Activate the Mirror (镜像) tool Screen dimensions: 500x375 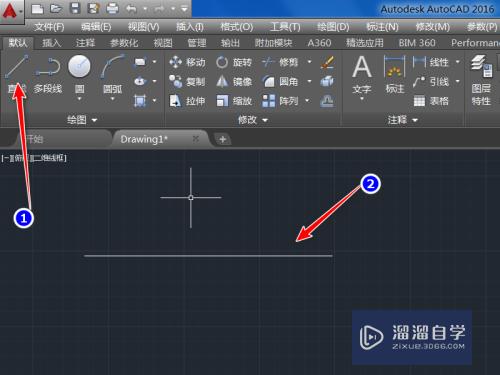click(x=234, y=81)
